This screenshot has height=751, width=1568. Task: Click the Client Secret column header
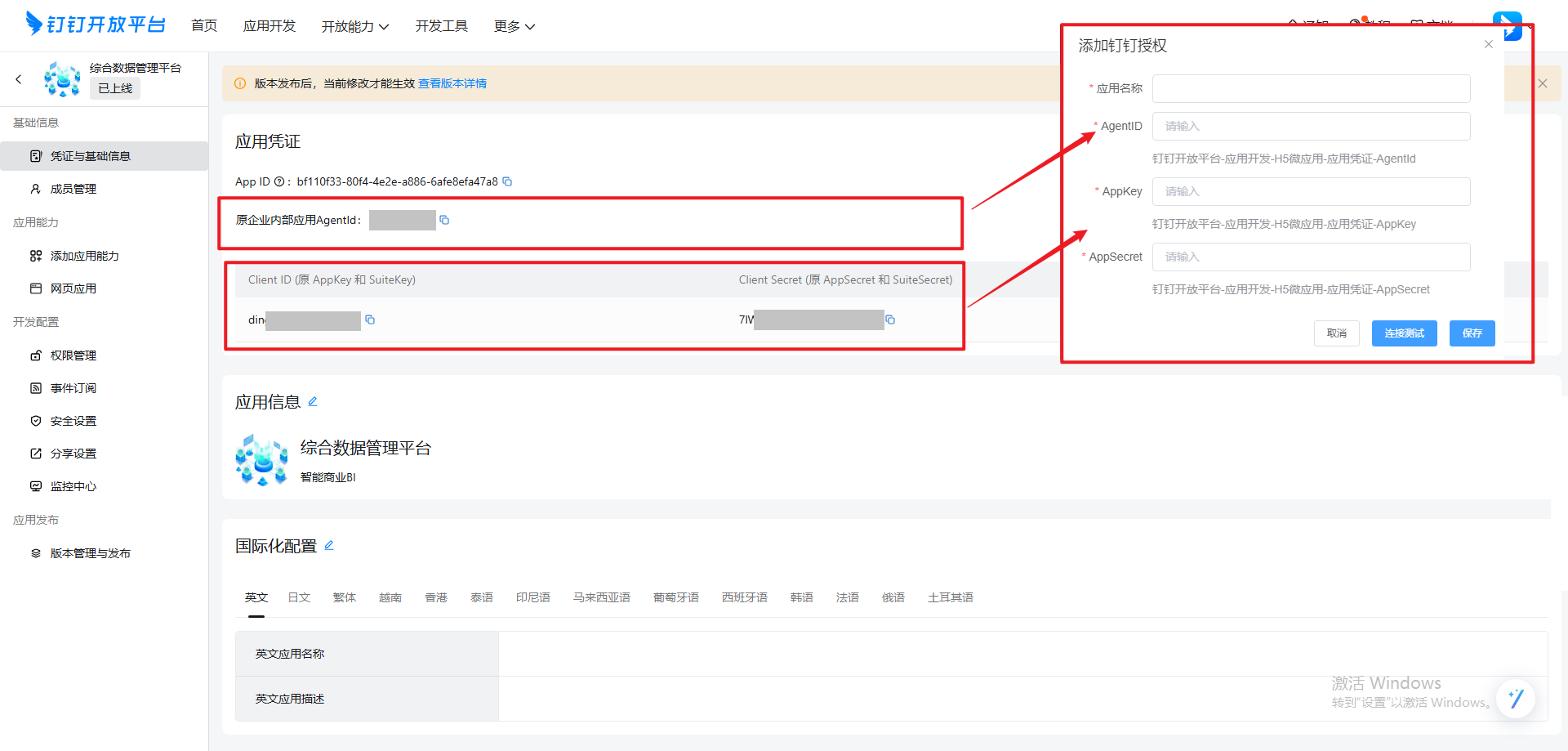point(846,279)
